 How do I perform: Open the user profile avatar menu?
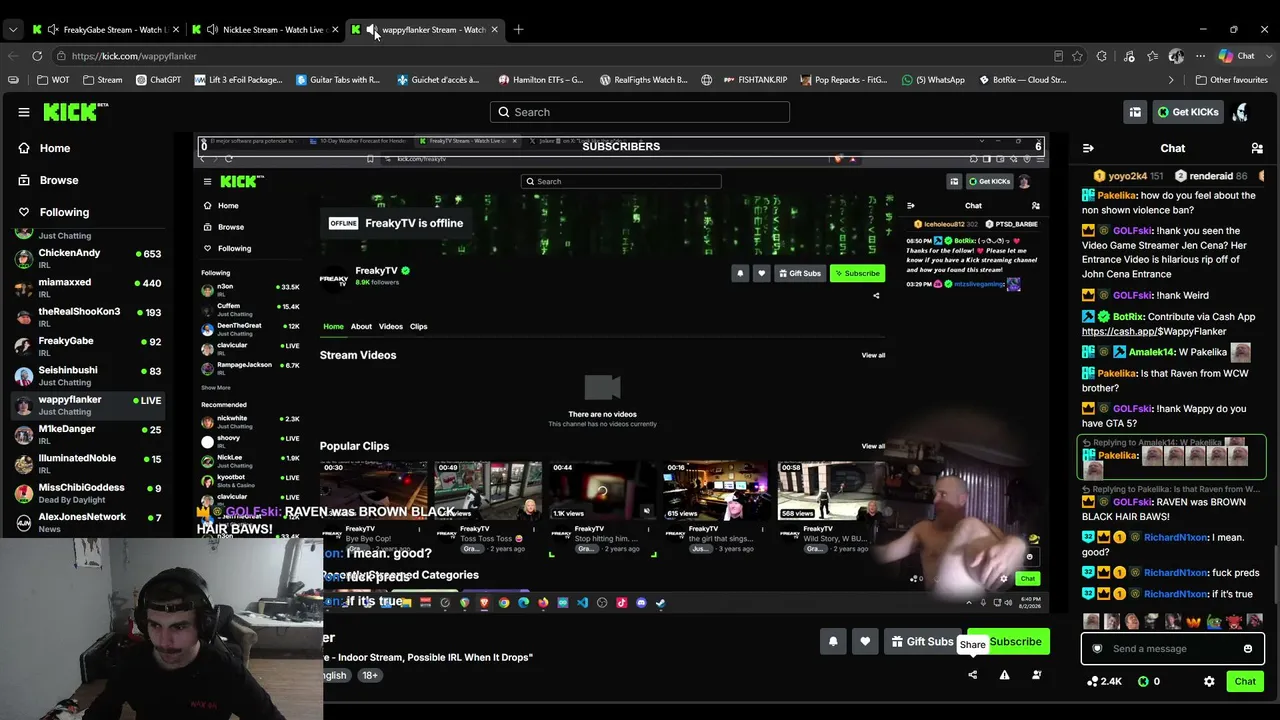(1241, 112)
